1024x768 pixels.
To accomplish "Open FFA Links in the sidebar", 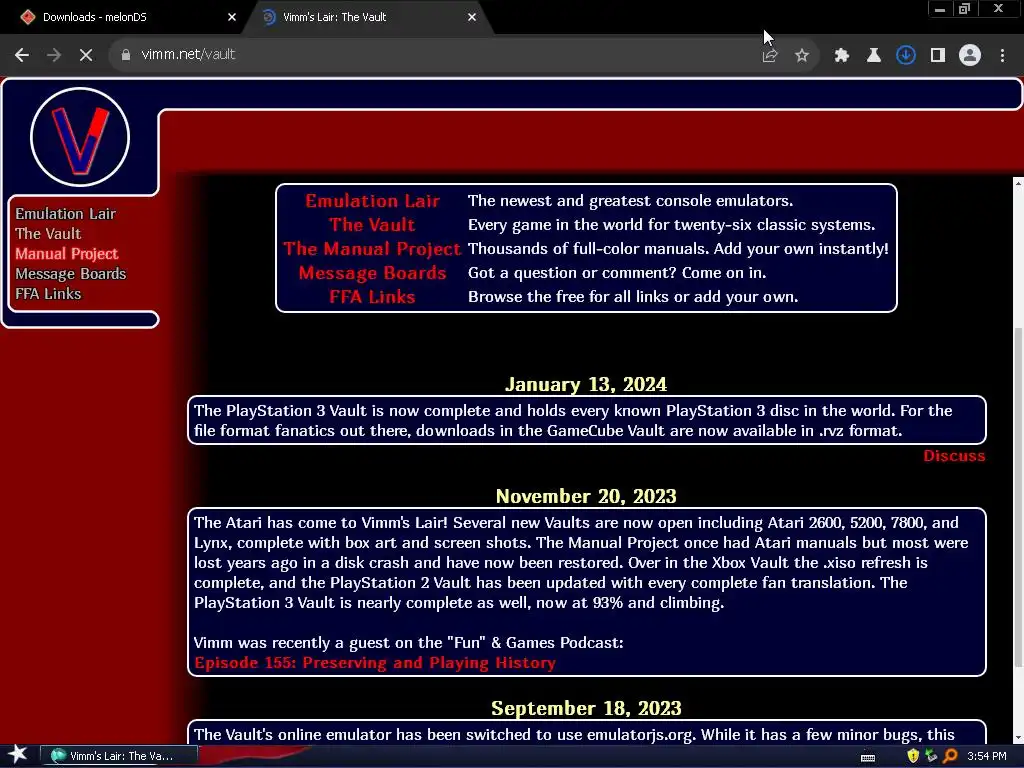I will click(x=48, y=294).
